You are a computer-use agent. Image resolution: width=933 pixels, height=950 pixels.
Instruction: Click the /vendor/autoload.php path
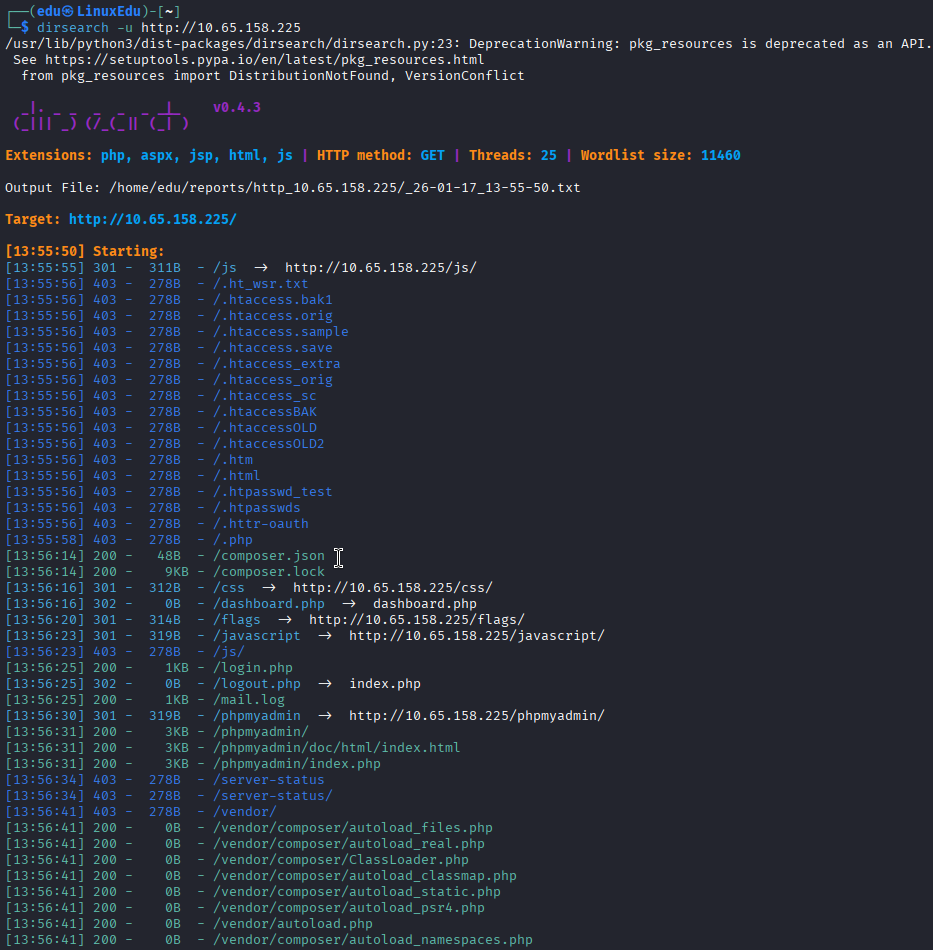[x=293, y=924]
